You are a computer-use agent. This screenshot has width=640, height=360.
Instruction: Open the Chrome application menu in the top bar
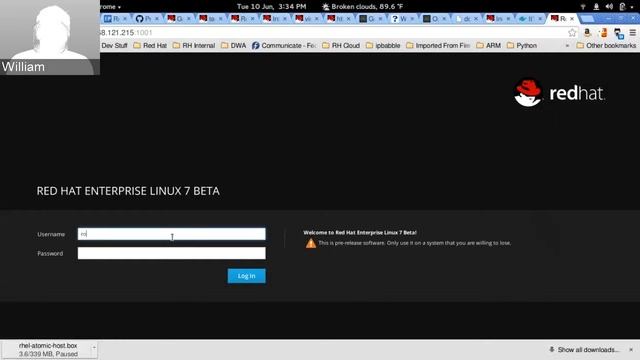coord(111,7)
